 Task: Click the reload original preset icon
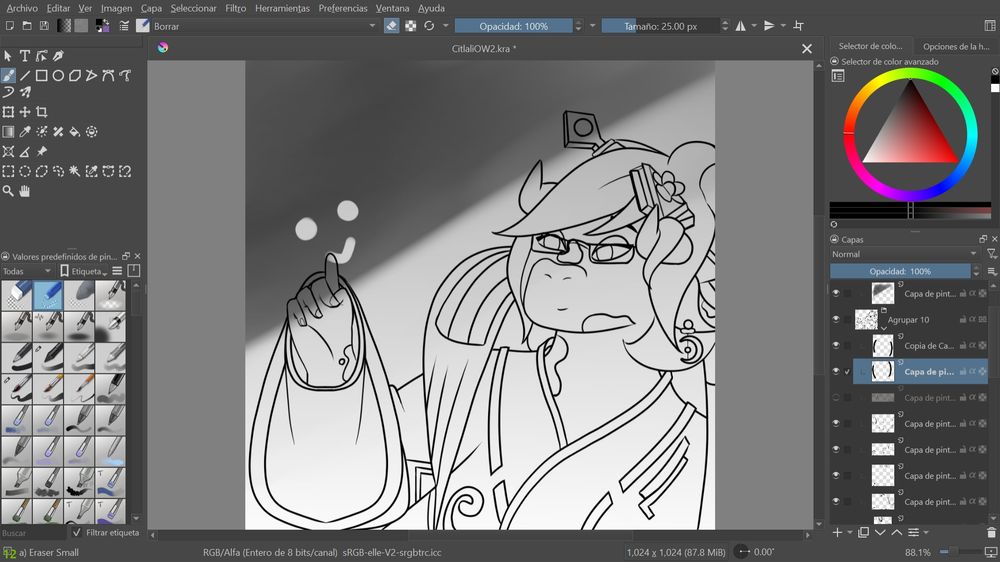(429, 26)
